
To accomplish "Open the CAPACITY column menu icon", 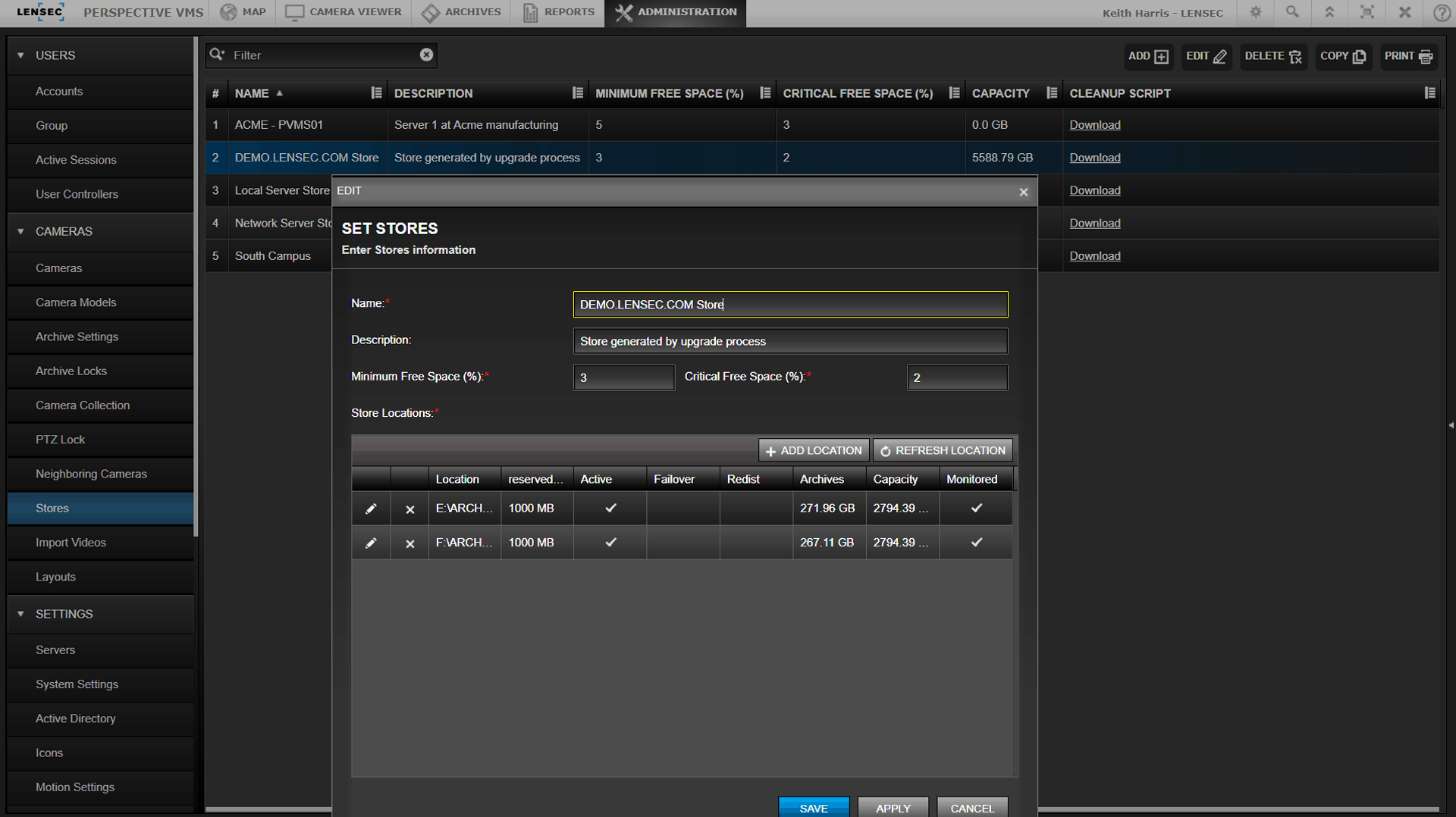I will (x=1052, y=92).
